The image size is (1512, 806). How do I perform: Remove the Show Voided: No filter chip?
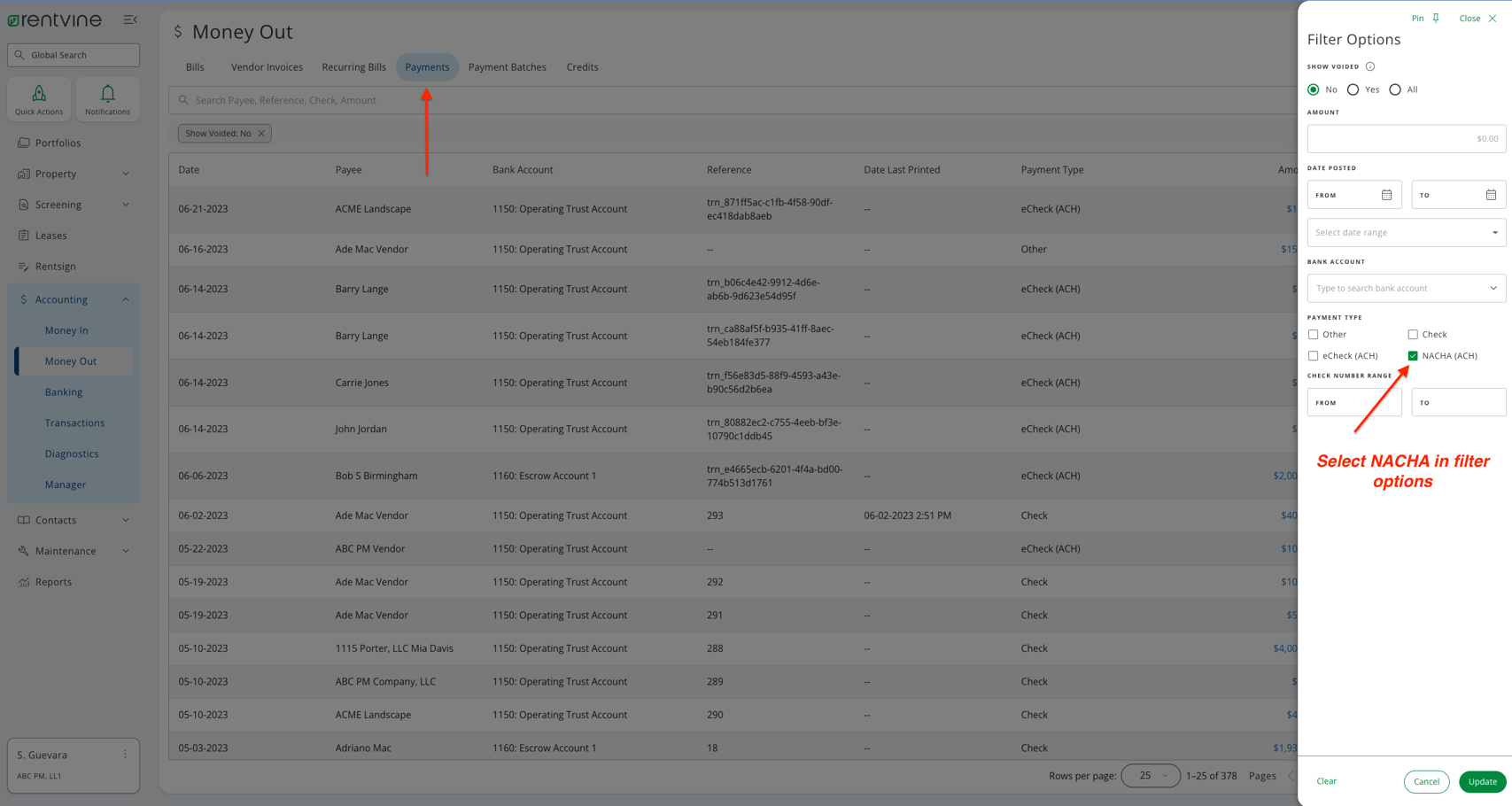pyautogui.click(x=261, y=134)
